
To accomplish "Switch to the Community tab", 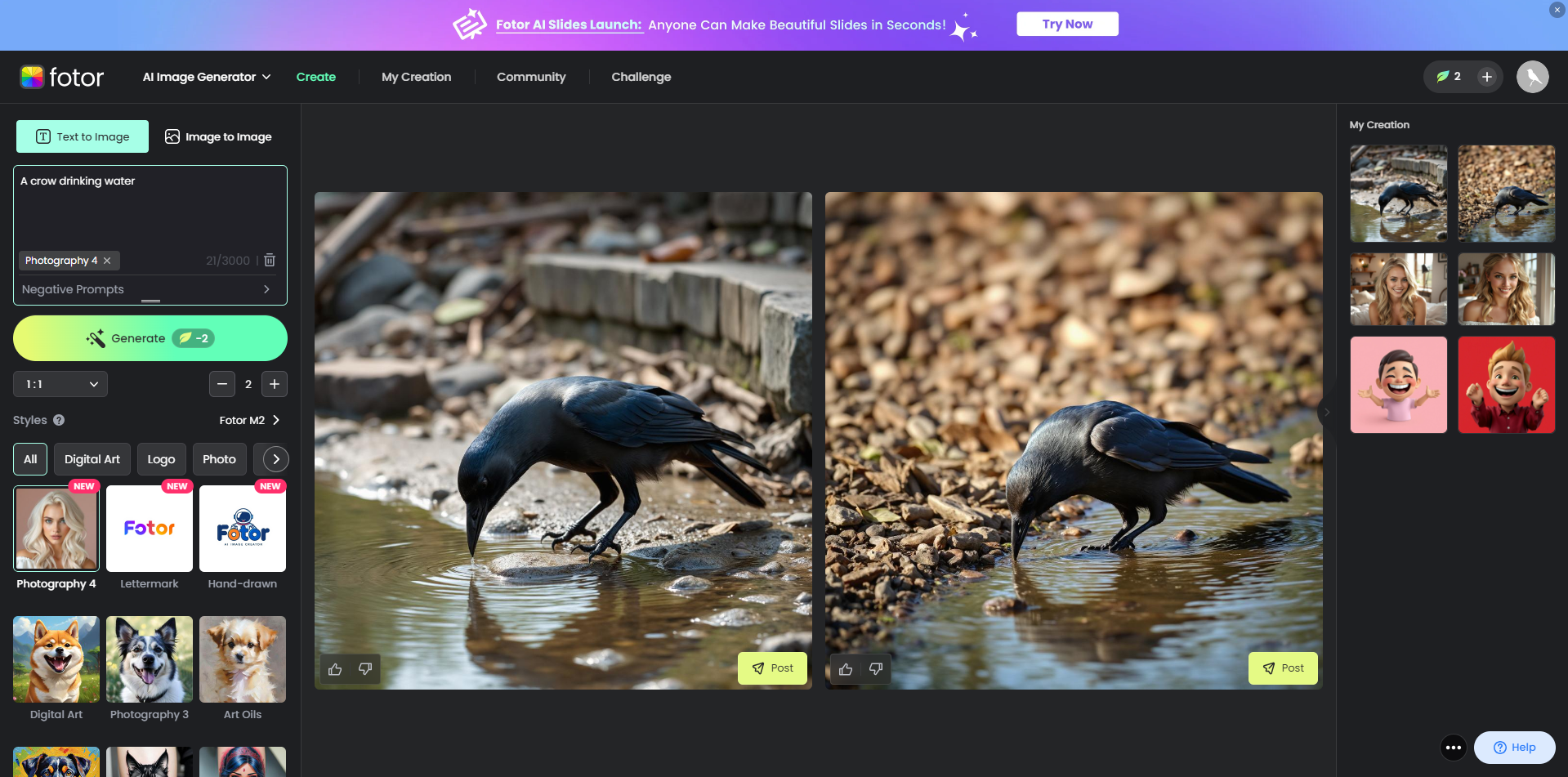I will pos(531,77).
